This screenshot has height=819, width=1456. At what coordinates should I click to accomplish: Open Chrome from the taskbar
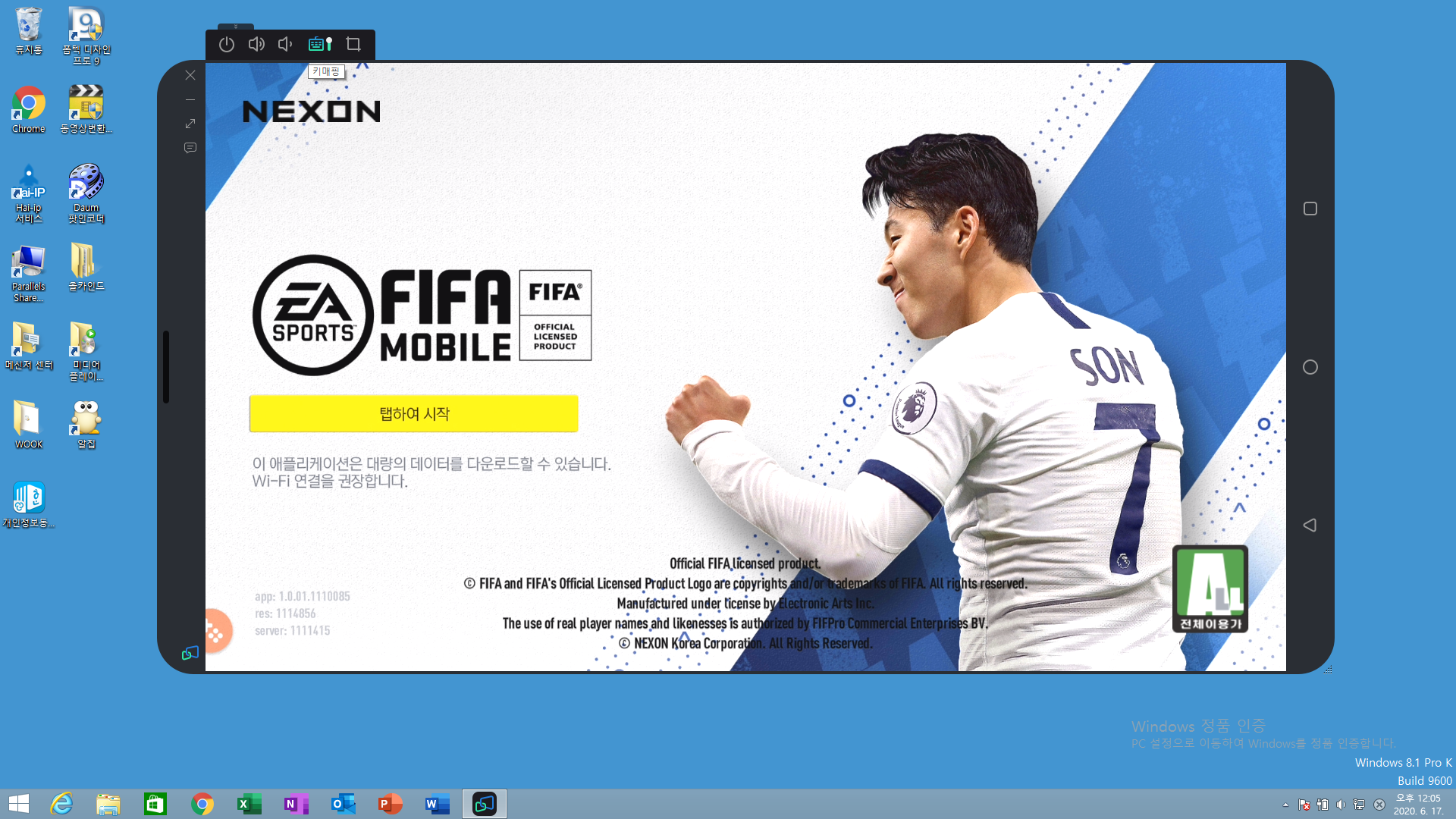pos(202,804)
